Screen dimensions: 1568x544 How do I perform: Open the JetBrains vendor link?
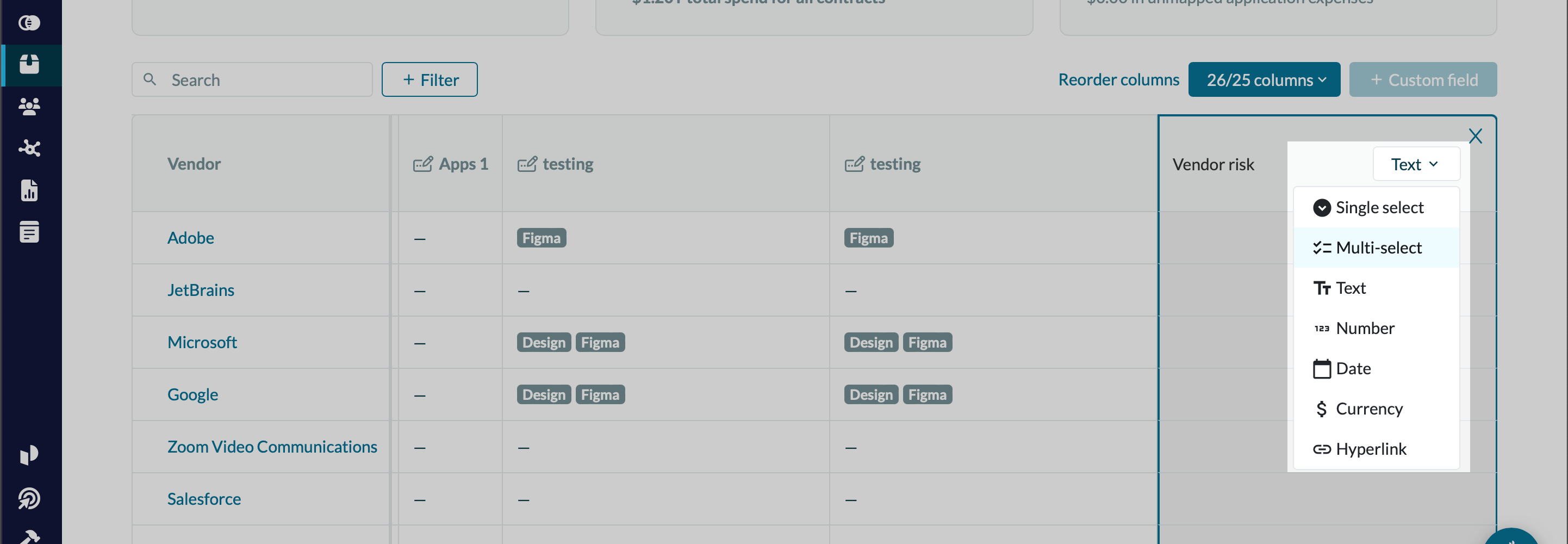tap(200, 290)
